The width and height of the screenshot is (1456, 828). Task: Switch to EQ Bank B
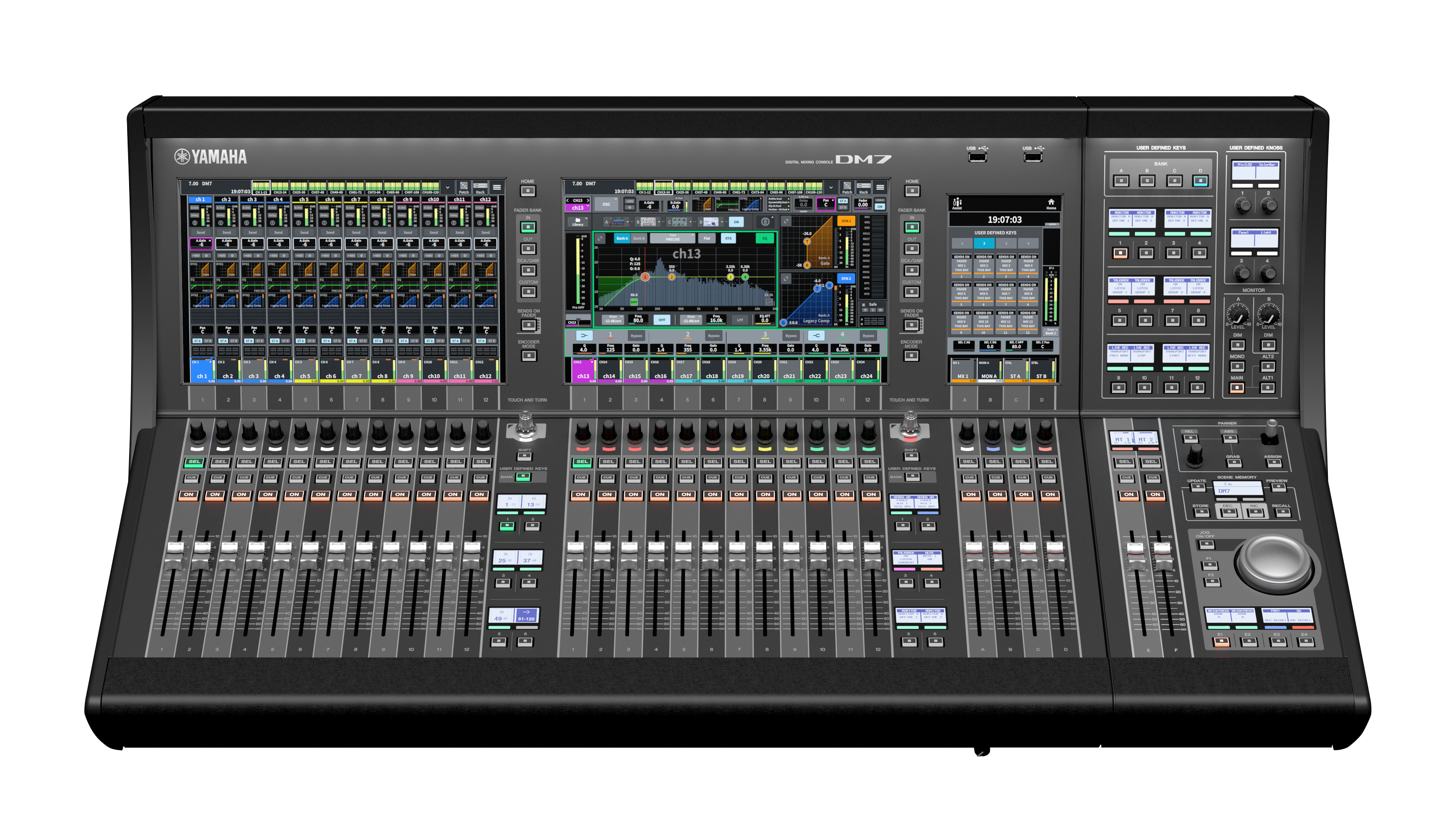[x=640, y=239]
